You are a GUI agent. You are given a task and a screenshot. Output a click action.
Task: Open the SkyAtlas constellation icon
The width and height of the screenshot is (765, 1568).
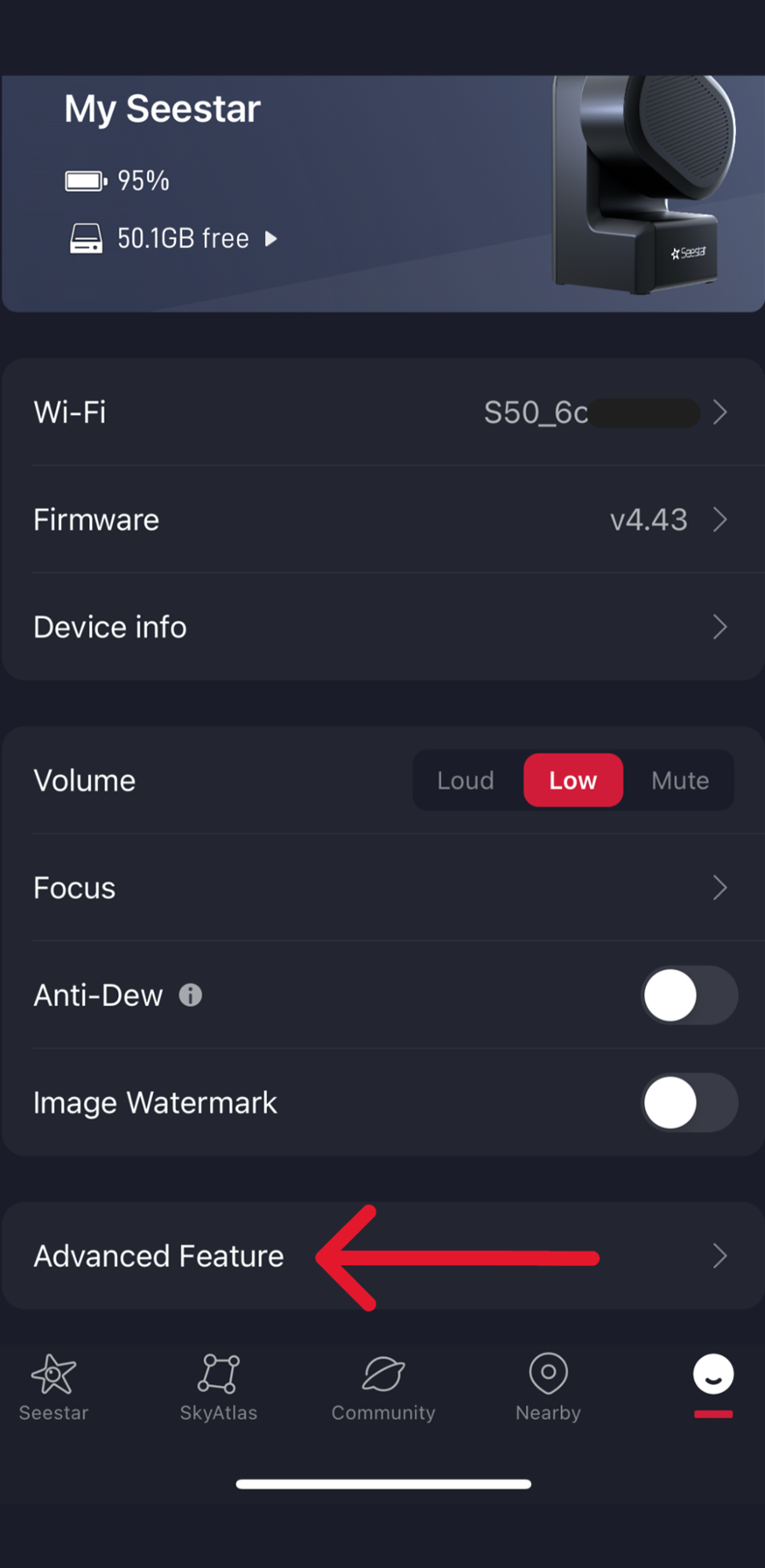click(x=218, y=1373)
